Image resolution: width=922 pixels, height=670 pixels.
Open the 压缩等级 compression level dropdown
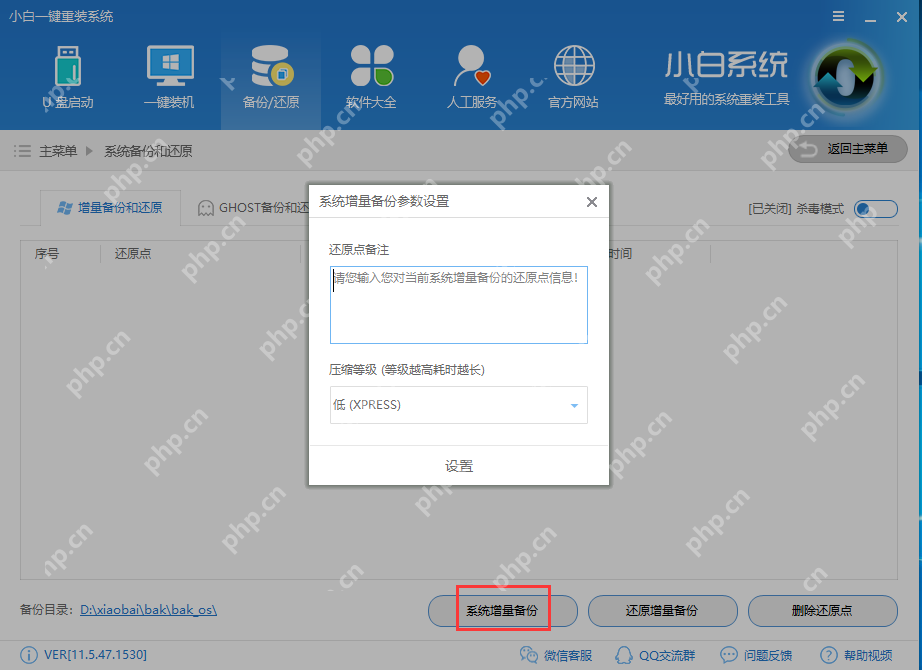pyautogui.click(x=459, y=405)
